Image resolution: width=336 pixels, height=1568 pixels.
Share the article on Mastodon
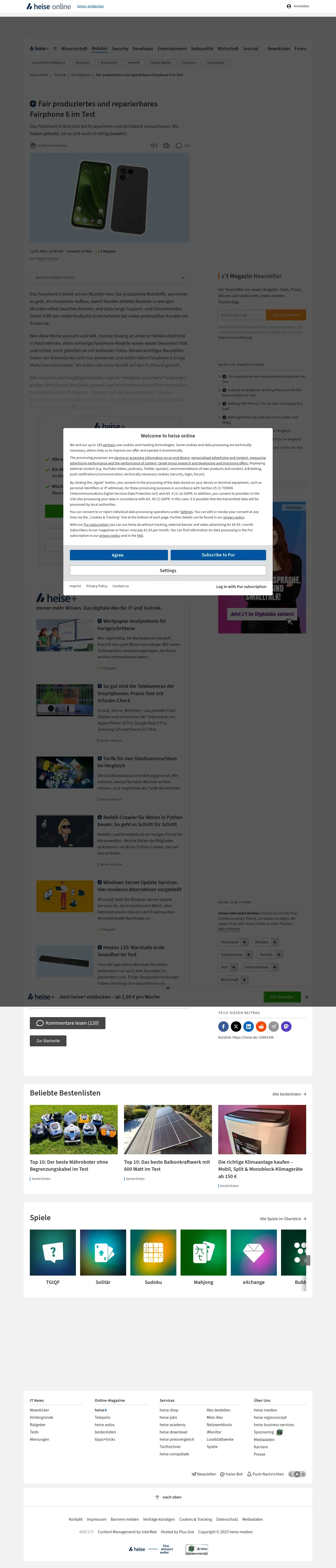286,1026
